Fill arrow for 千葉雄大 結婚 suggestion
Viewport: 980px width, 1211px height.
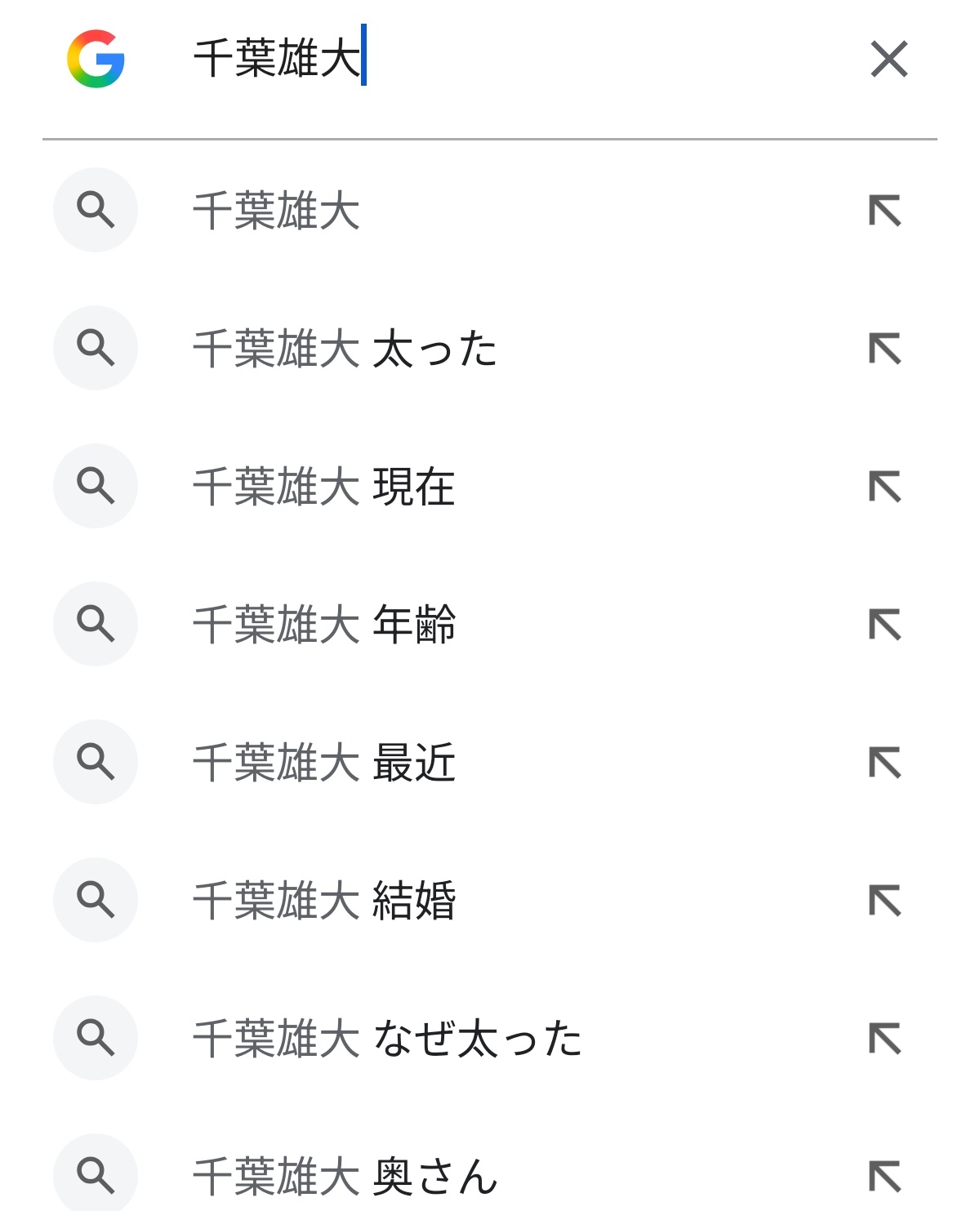[x=885, y=900]
